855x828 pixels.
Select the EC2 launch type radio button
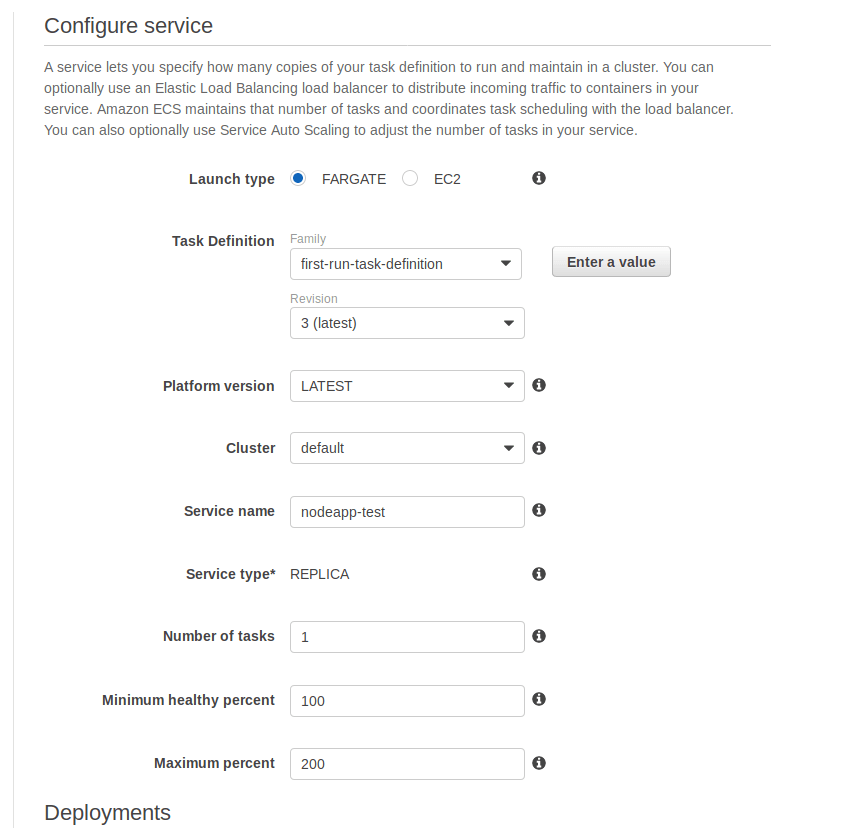click(410, 179)
